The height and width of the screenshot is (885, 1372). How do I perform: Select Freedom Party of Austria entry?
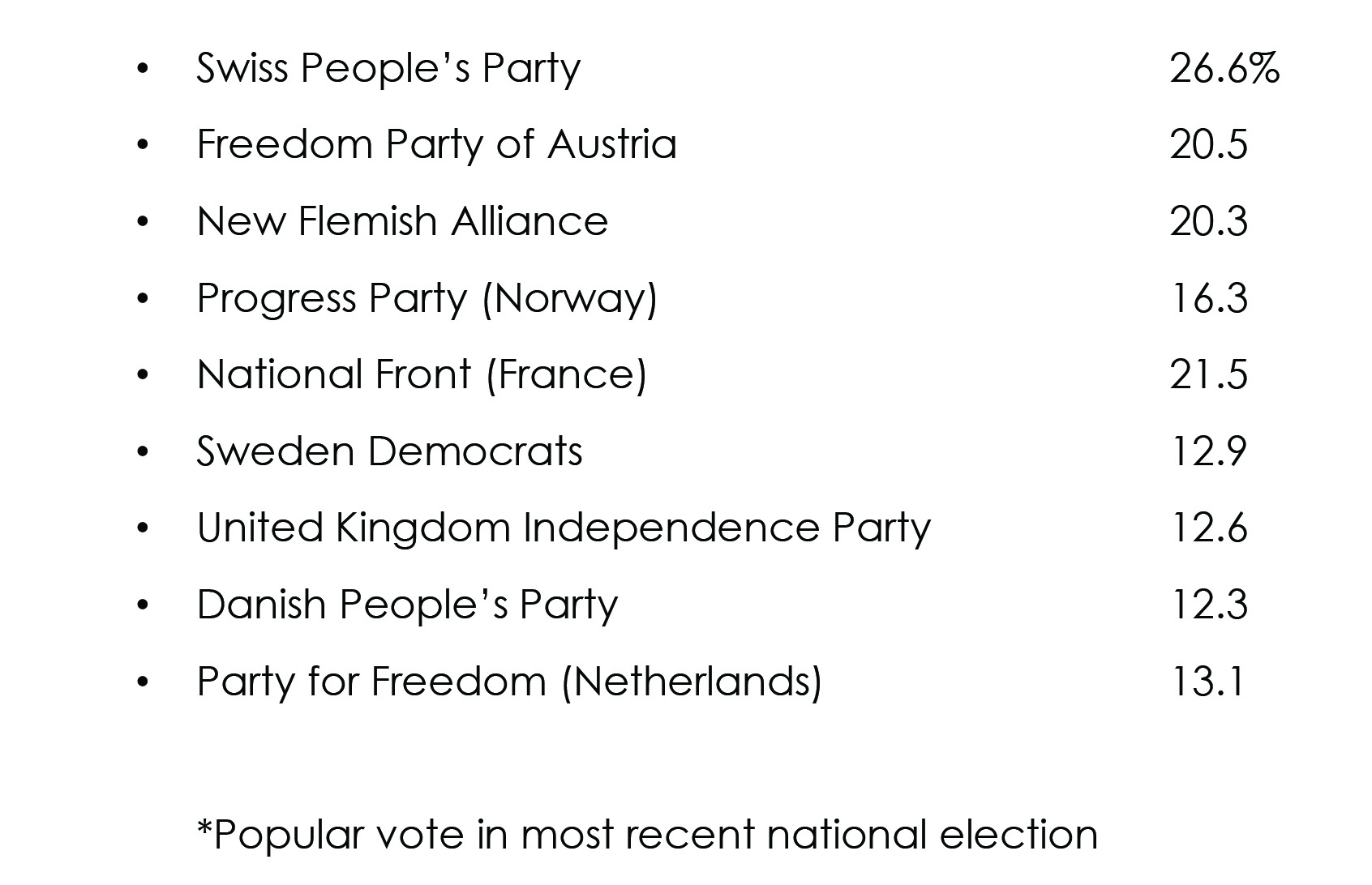[x=436, y=145]
